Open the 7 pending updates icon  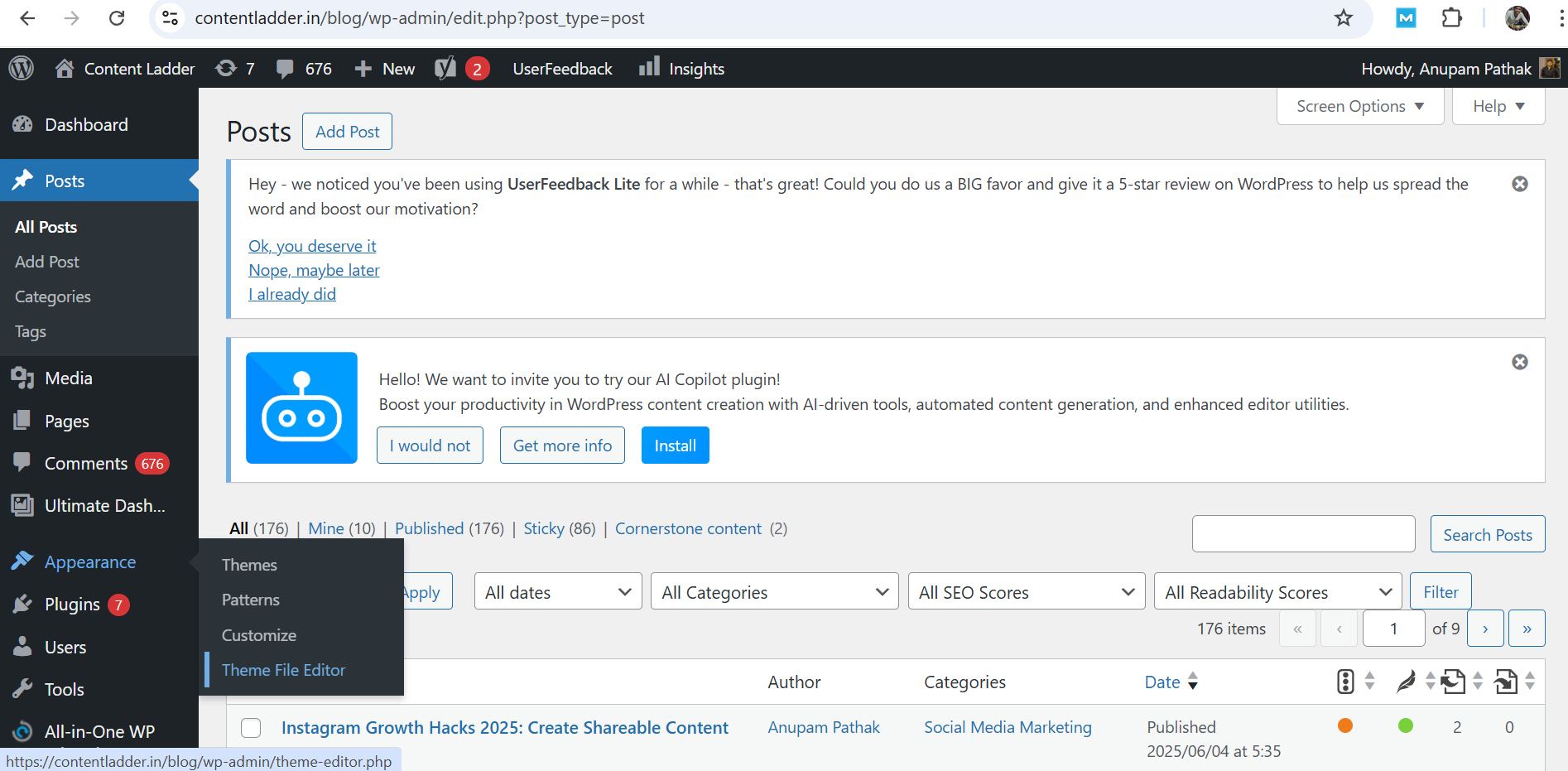tap(234, 69)
